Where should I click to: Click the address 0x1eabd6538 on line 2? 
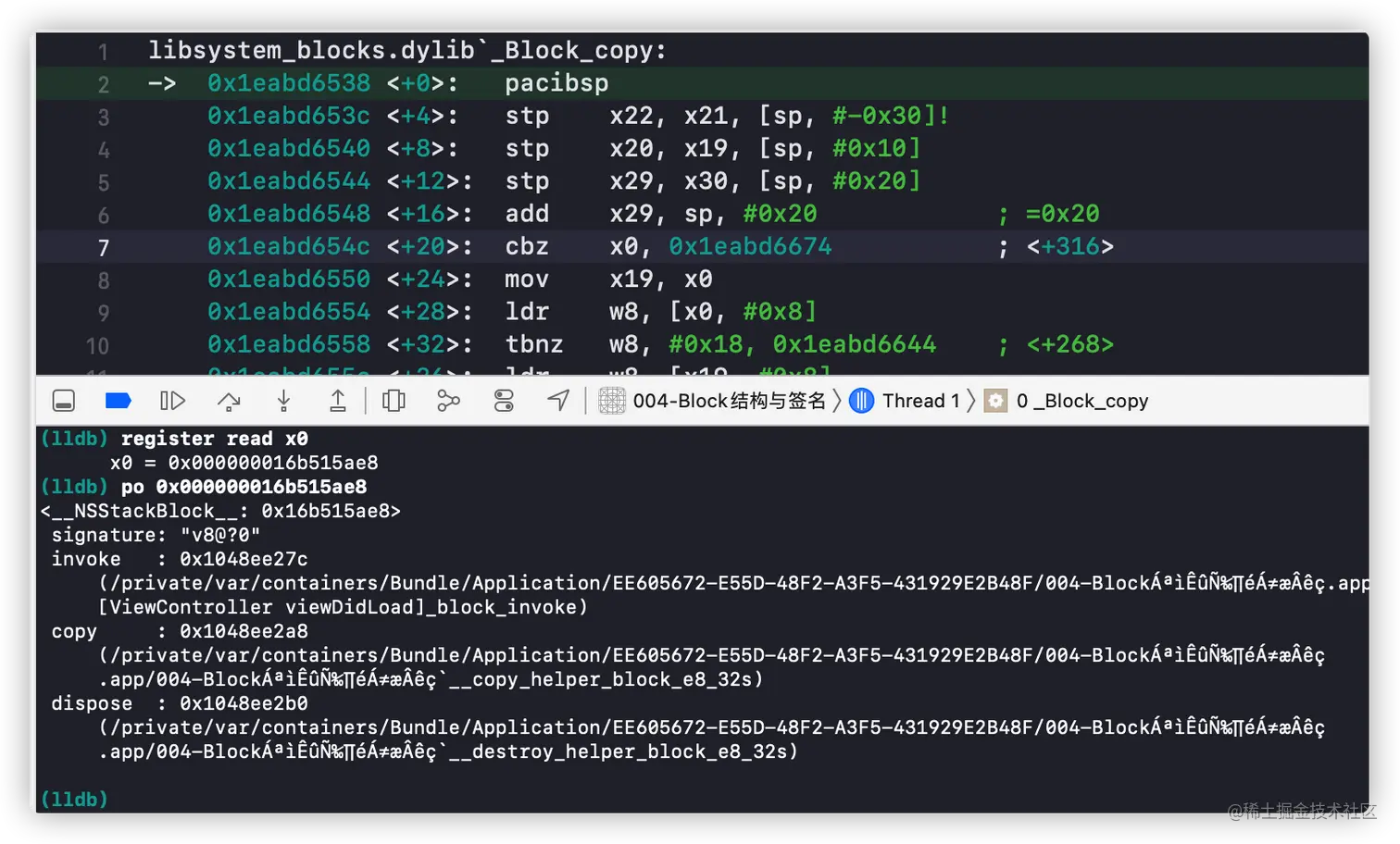coord(289,83)
